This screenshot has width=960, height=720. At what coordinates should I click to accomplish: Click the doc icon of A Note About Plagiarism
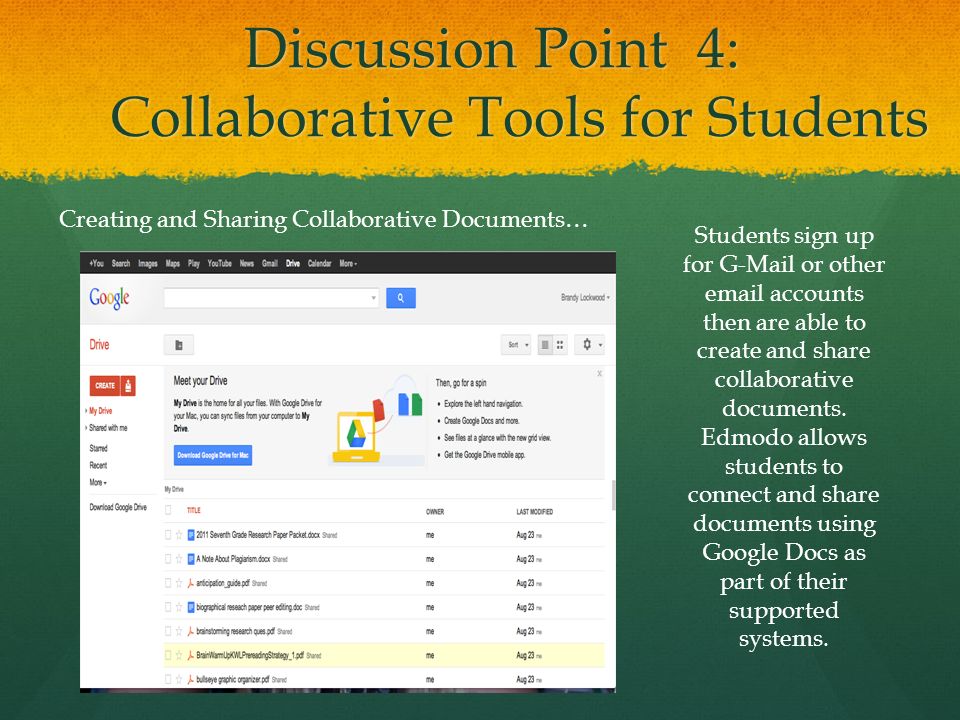pos(191,559)
